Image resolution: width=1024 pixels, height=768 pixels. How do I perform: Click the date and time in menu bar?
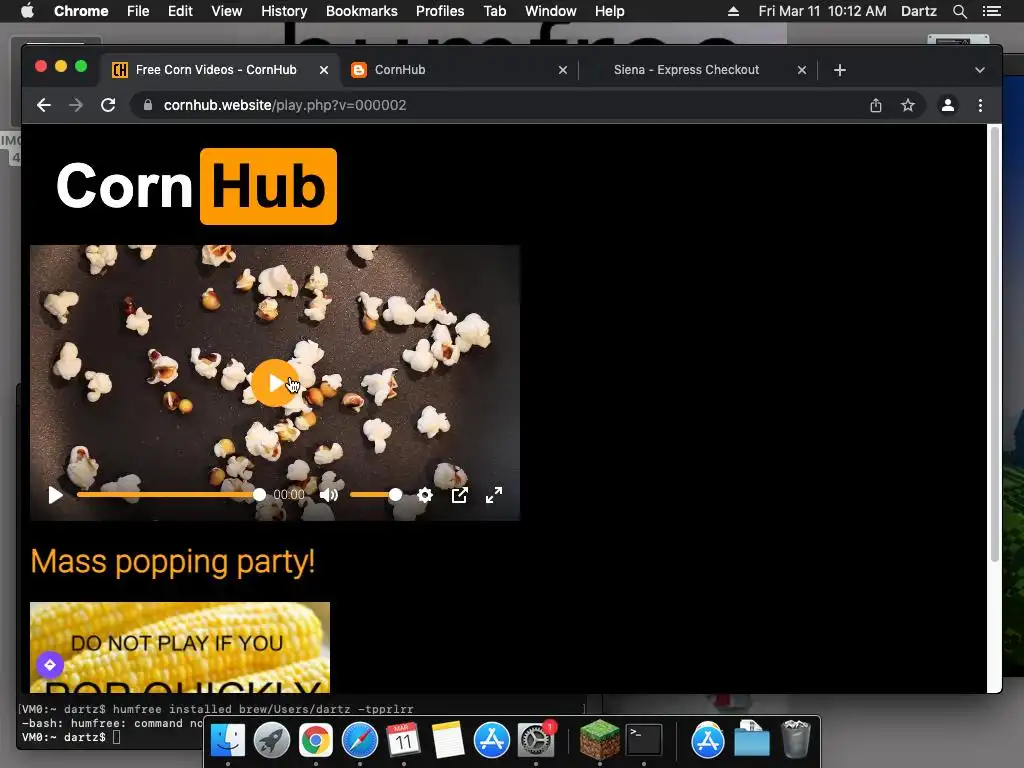822,11
